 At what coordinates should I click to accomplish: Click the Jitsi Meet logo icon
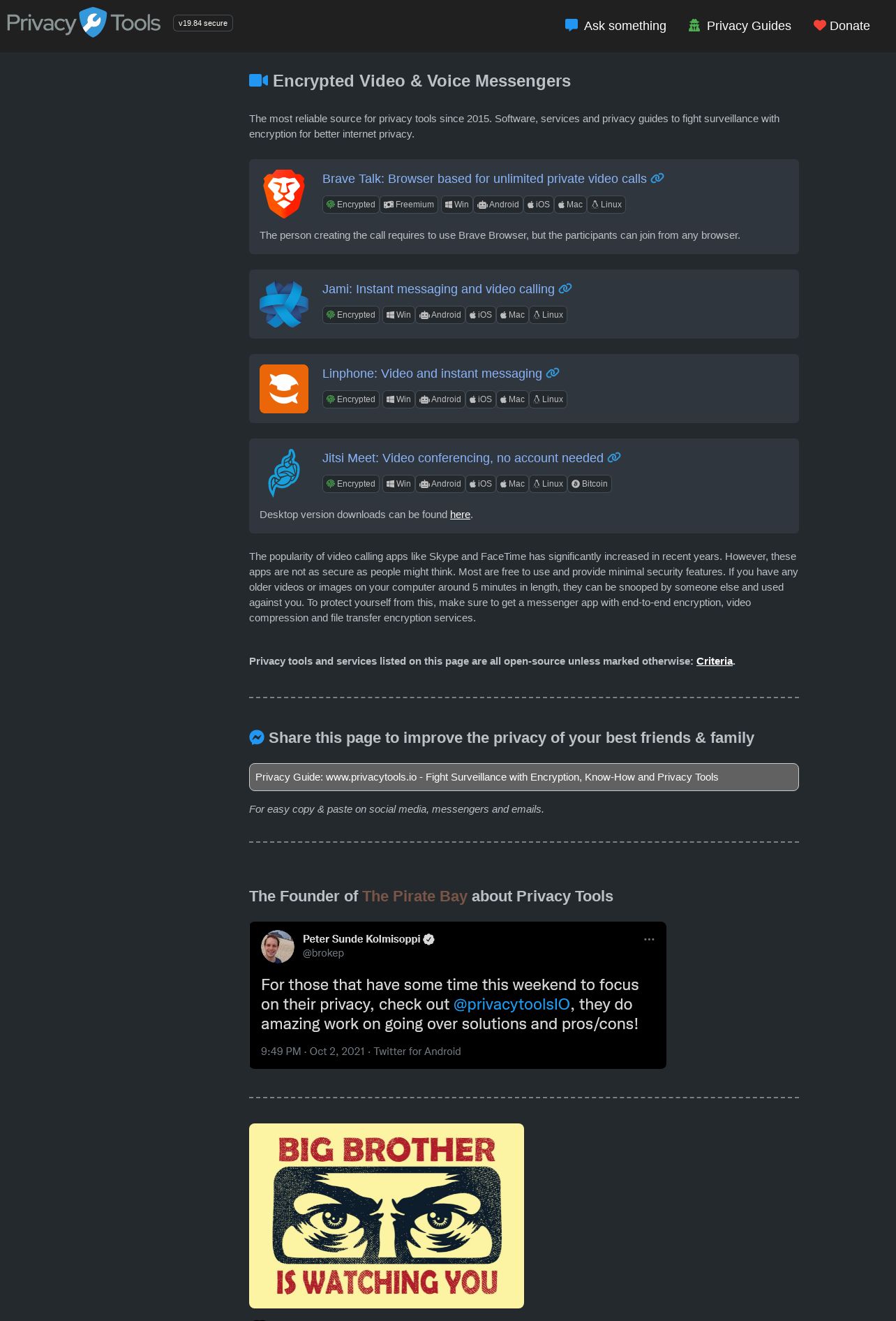click(284, 473)
